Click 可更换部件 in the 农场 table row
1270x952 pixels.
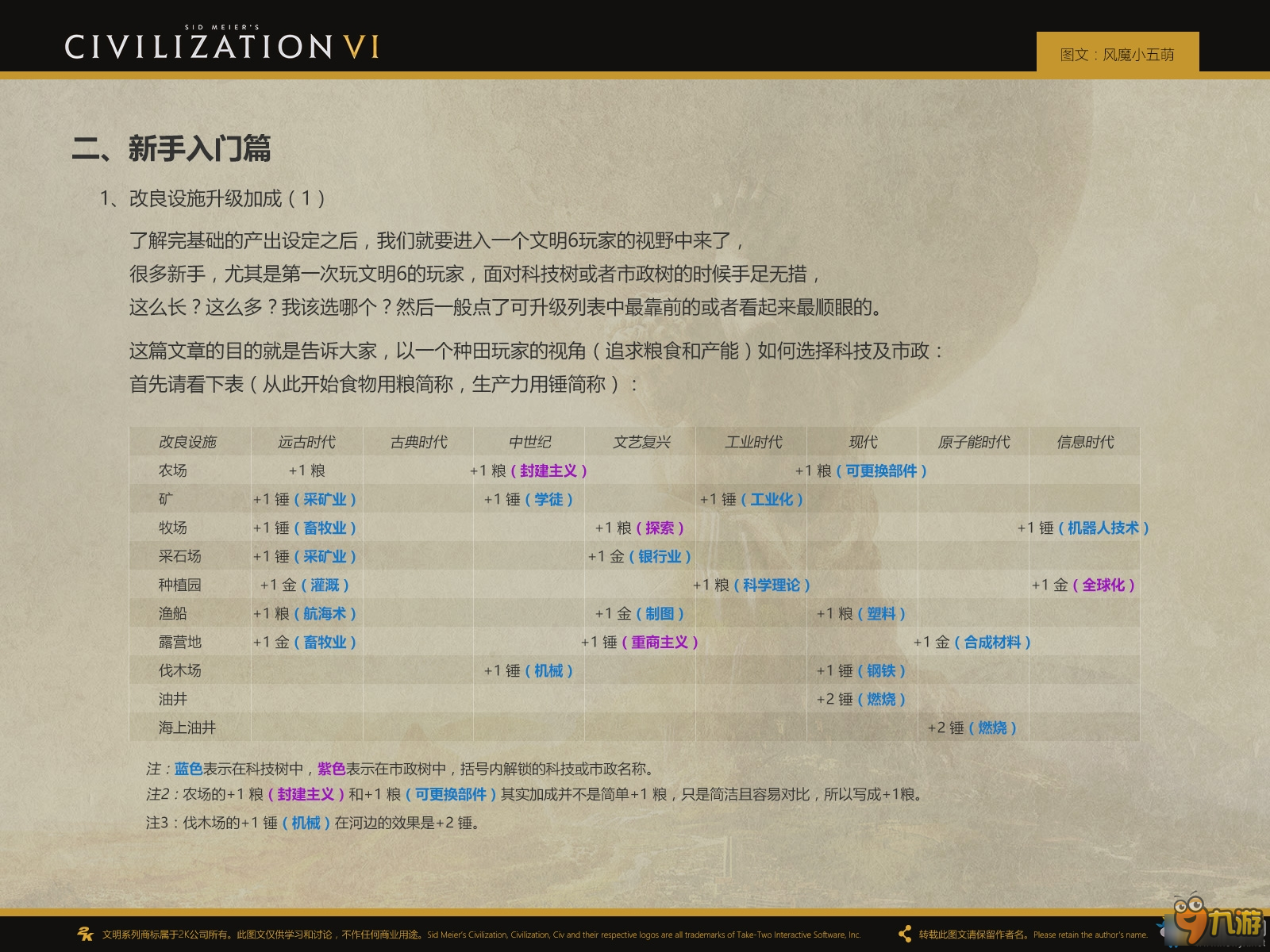(881, 470)
